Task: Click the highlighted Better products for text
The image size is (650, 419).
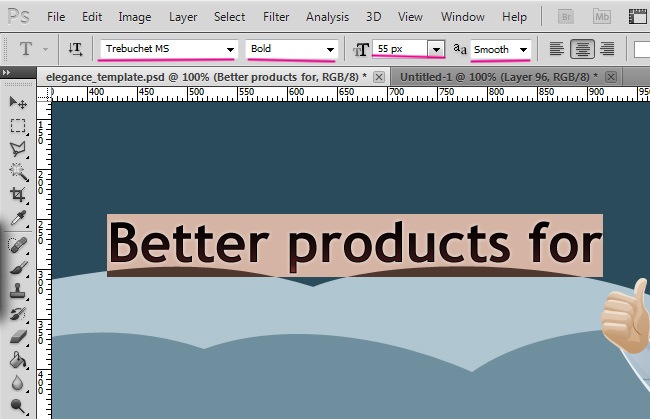Action: point(355,245)
